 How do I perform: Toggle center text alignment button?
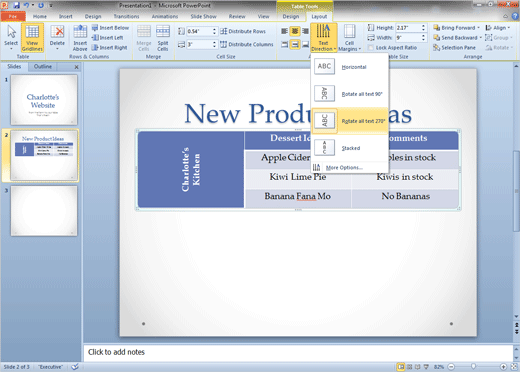pyautogui.click(x=295, y=31)
